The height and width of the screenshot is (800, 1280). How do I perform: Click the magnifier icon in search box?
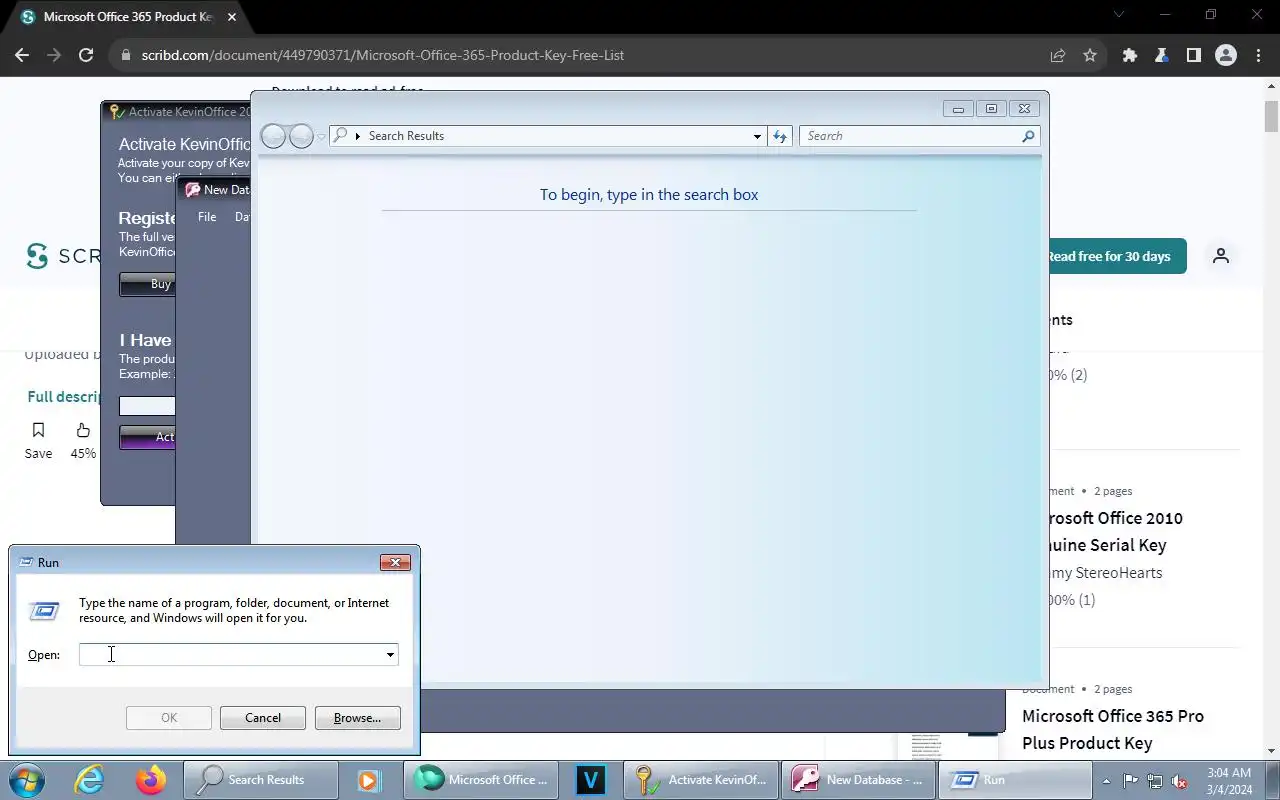pyautogui.click(x=1028, y=136)
